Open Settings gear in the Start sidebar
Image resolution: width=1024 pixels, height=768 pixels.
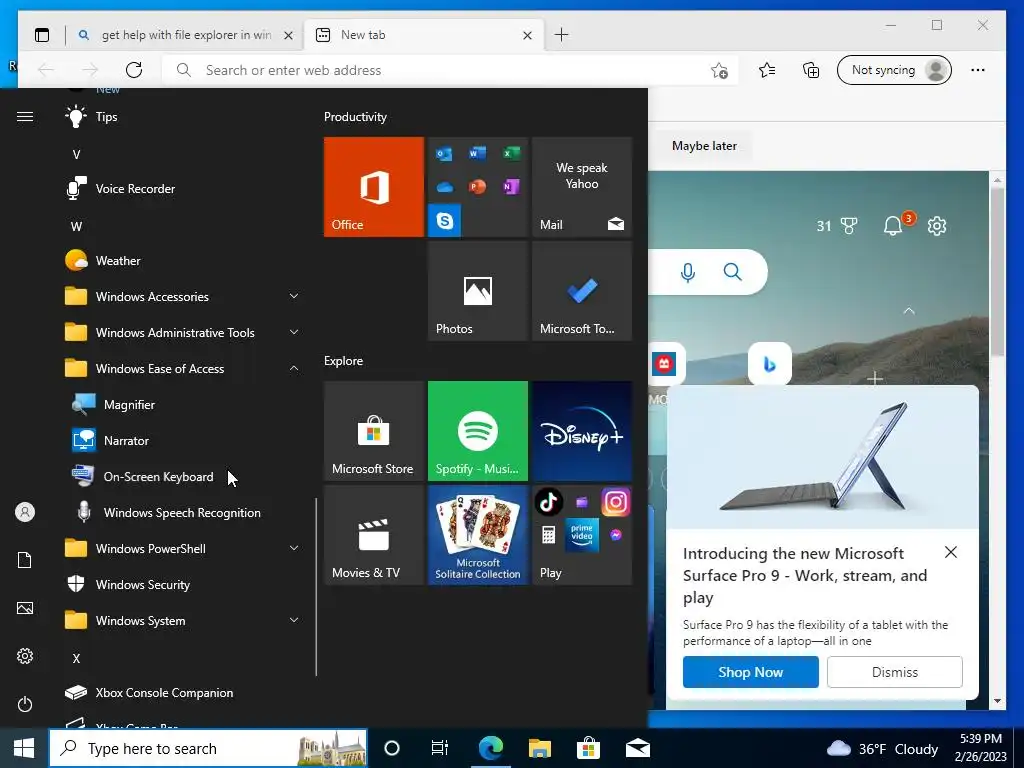coord(25,656)
